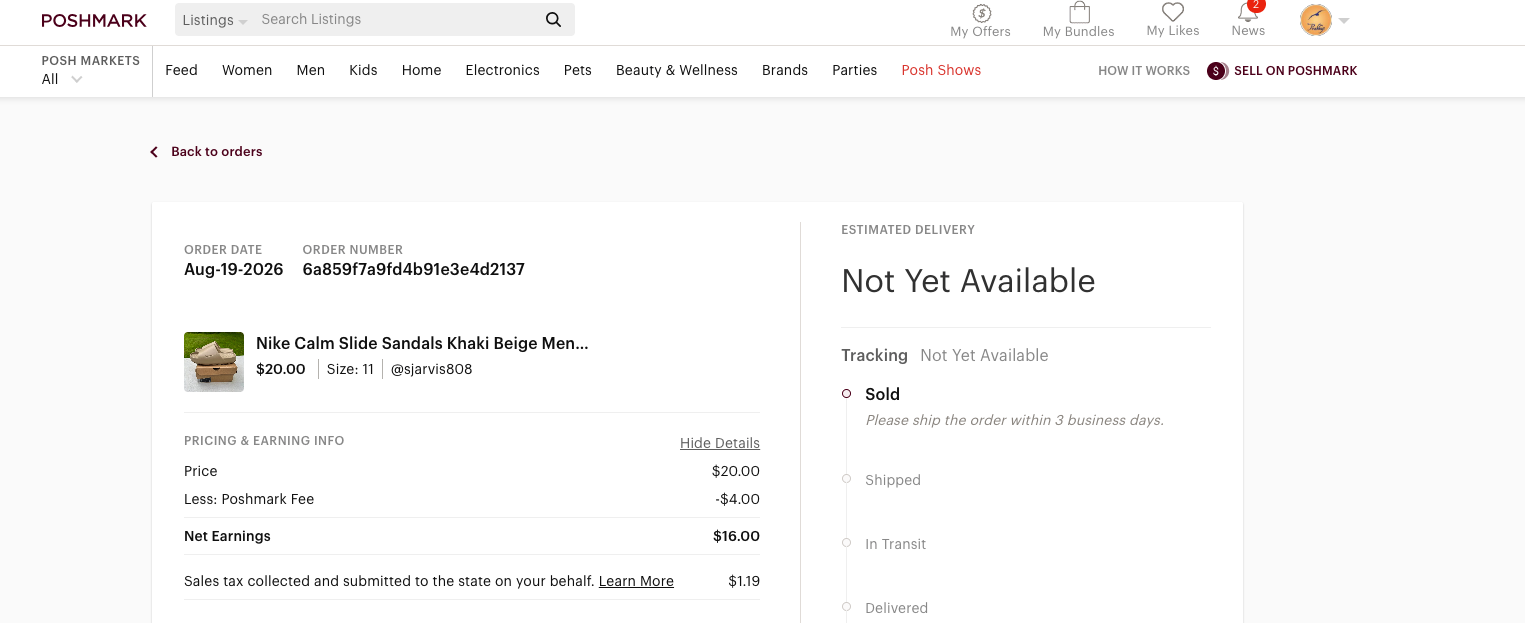1525x623 pixels.
Task: Open the Nike Calm Slide Sandals listing title
Action: (x=422, y=343)
